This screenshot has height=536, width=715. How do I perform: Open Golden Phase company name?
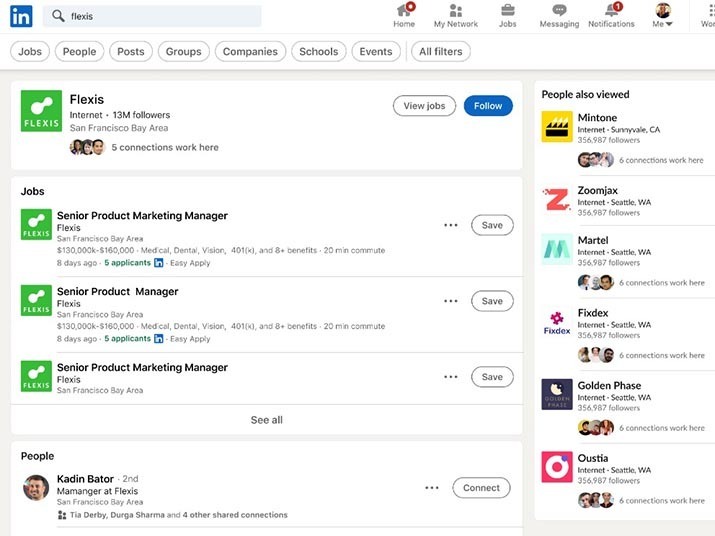(609, 385)
